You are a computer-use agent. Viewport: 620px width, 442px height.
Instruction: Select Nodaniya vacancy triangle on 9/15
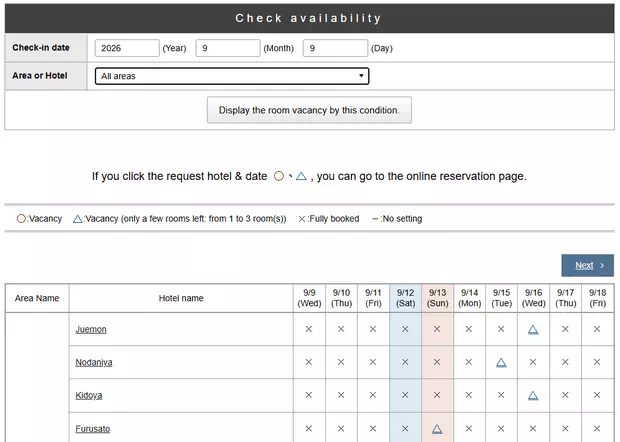[x=501, y=362]
